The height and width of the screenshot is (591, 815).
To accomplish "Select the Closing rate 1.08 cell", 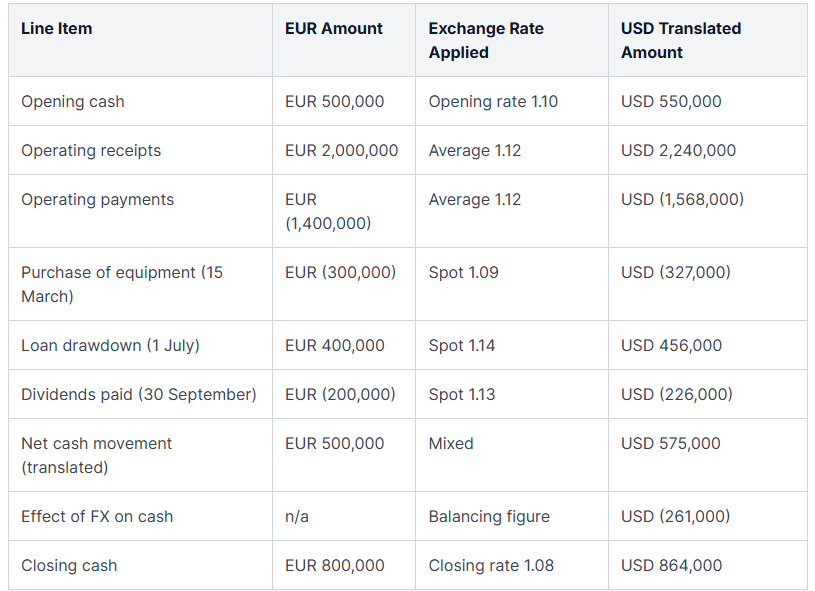I will (x=491, y=566).
